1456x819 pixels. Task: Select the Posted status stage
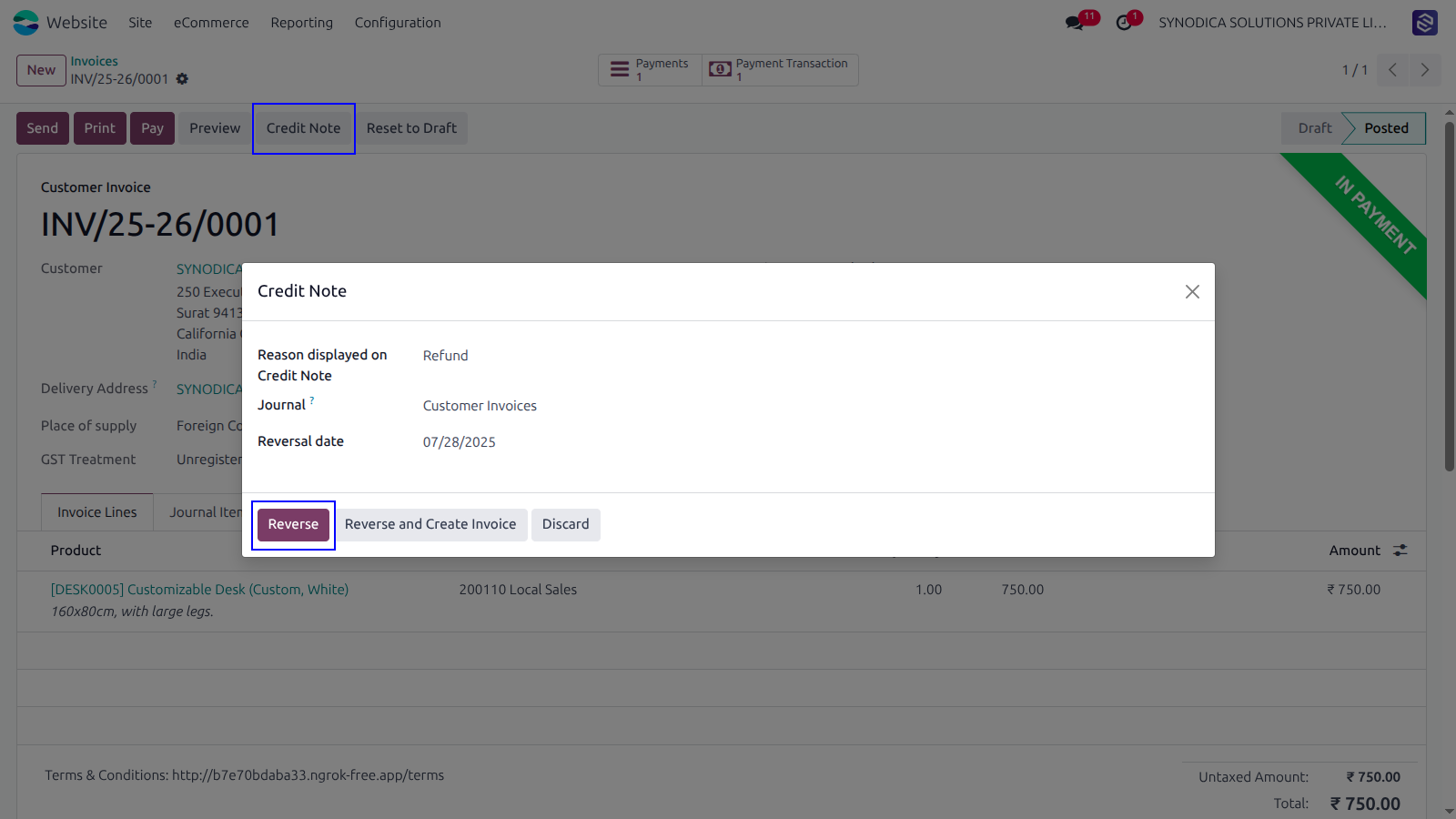1386,128
